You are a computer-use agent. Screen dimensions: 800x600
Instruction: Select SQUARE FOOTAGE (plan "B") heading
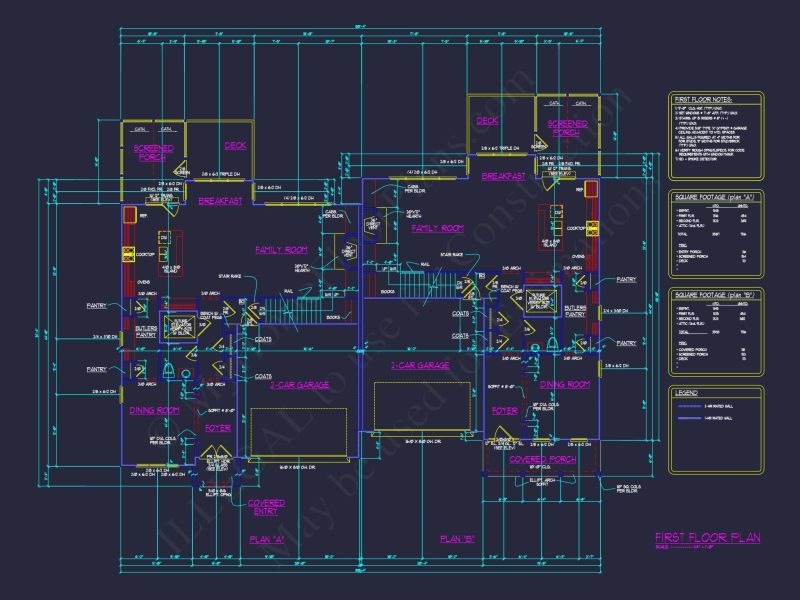click(714, 295)
